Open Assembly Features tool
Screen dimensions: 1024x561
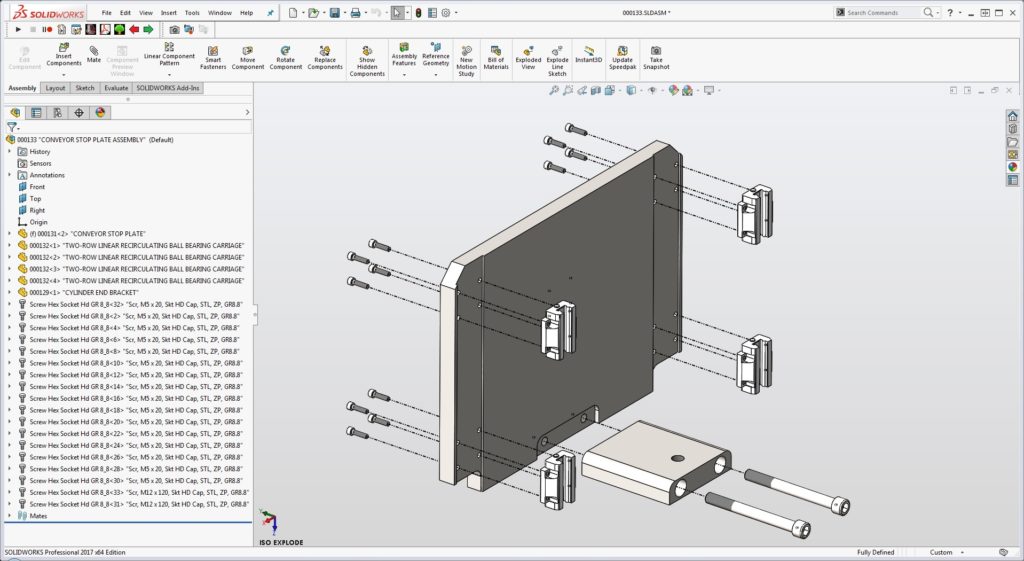[x=404, y=54]
